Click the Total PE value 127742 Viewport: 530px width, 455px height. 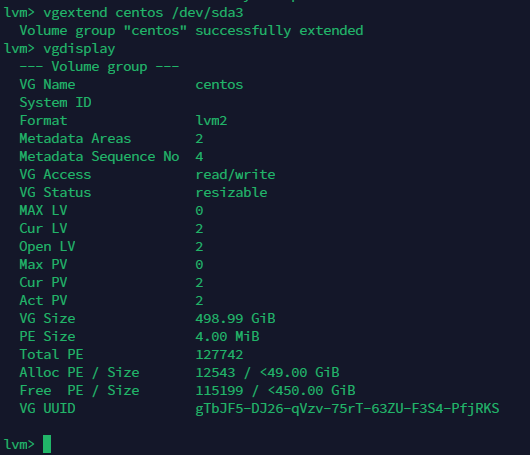point(219,355)
